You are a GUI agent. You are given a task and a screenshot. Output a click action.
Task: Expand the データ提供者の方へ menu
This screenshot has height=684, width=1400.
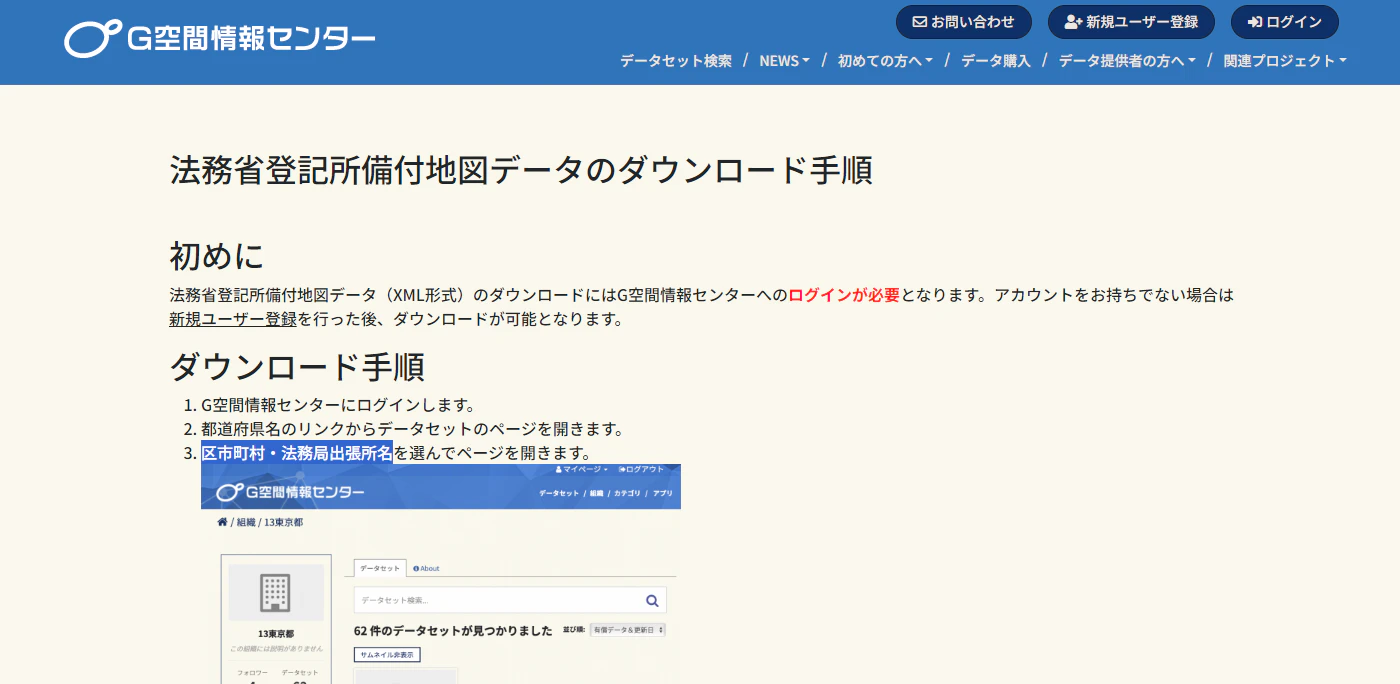(x=1127, y=61)
